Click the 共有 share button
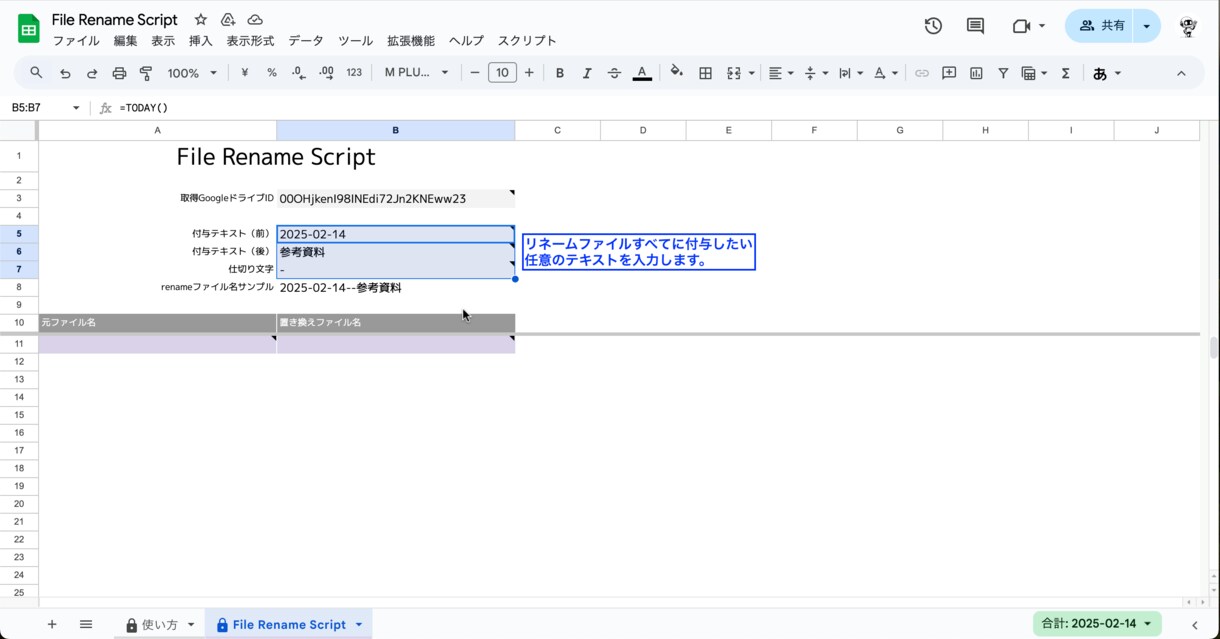Image resolution: width=1220 pixels, height=639 pixels. (x=1101, y=26)
